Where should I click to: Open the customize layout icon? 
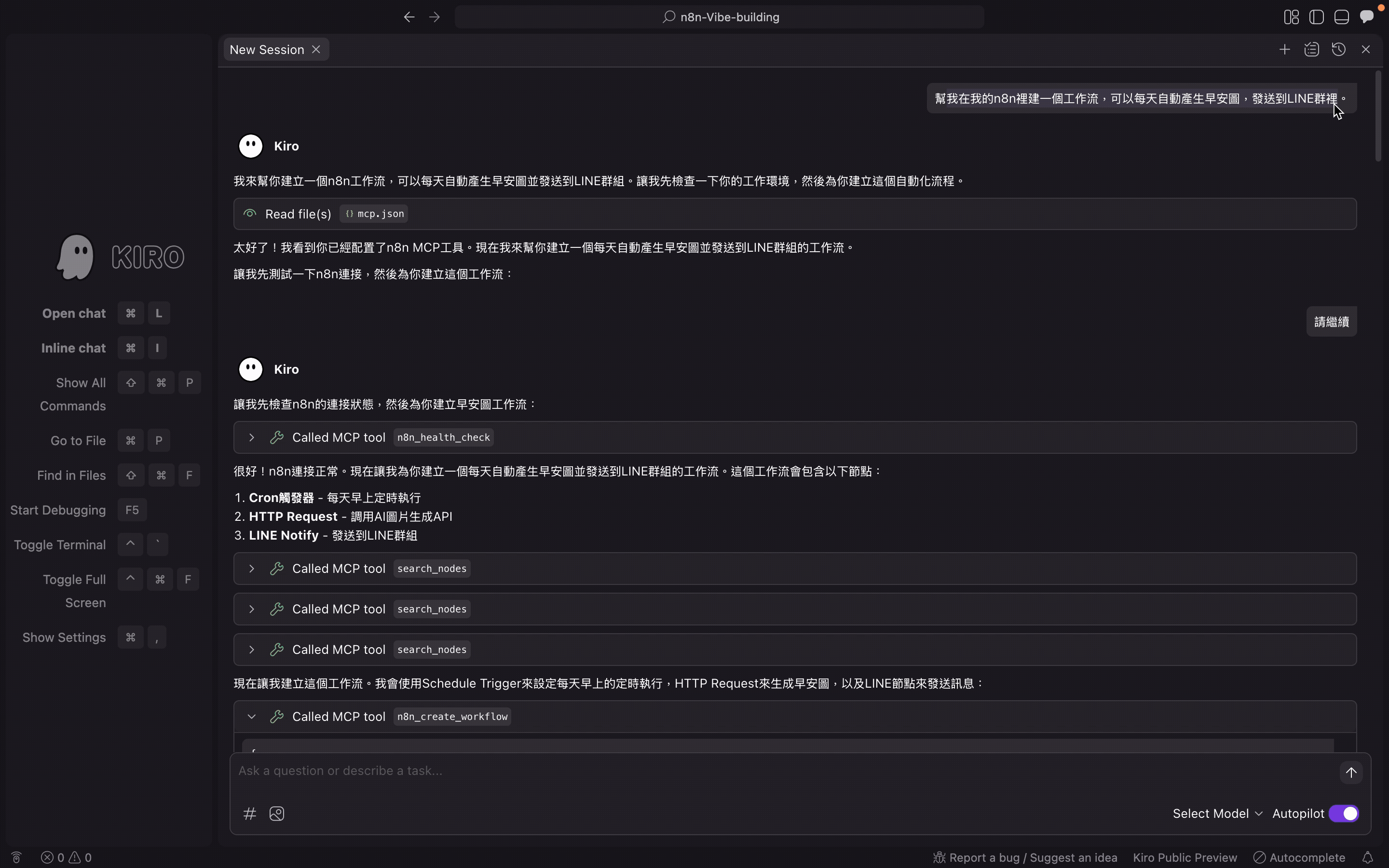[1291, 17]
